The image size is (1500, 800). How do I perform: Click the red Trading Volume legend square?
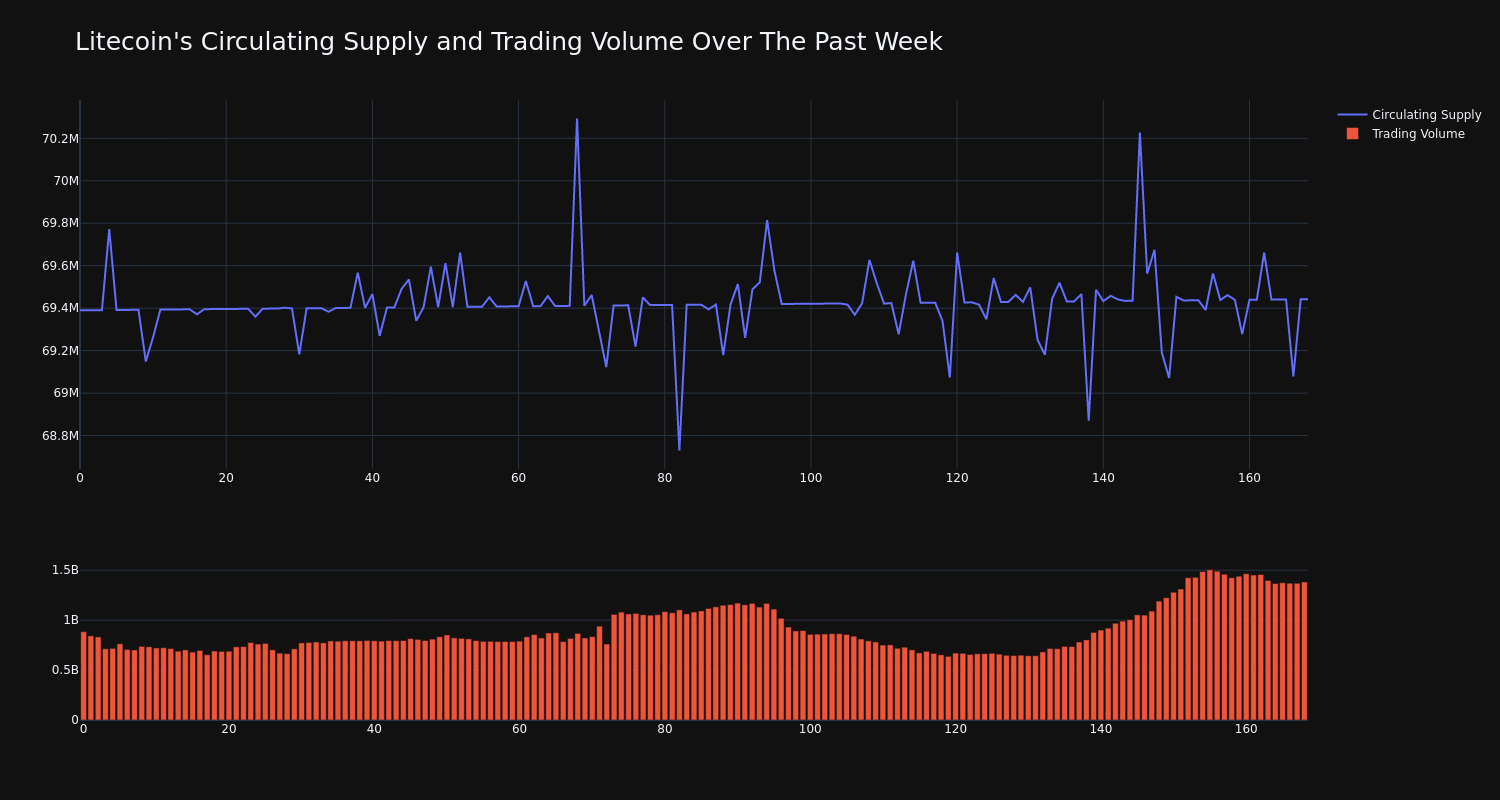pos(1352,134)
